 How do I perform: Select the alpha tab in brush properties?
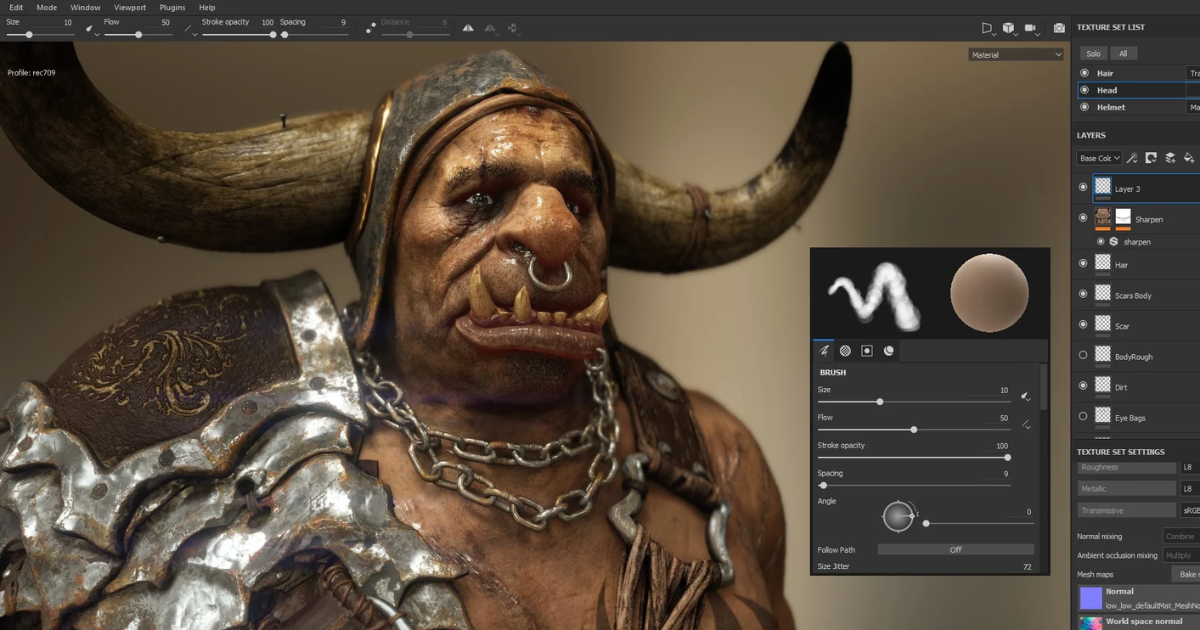pyautogui.click(x=845, y=351)
